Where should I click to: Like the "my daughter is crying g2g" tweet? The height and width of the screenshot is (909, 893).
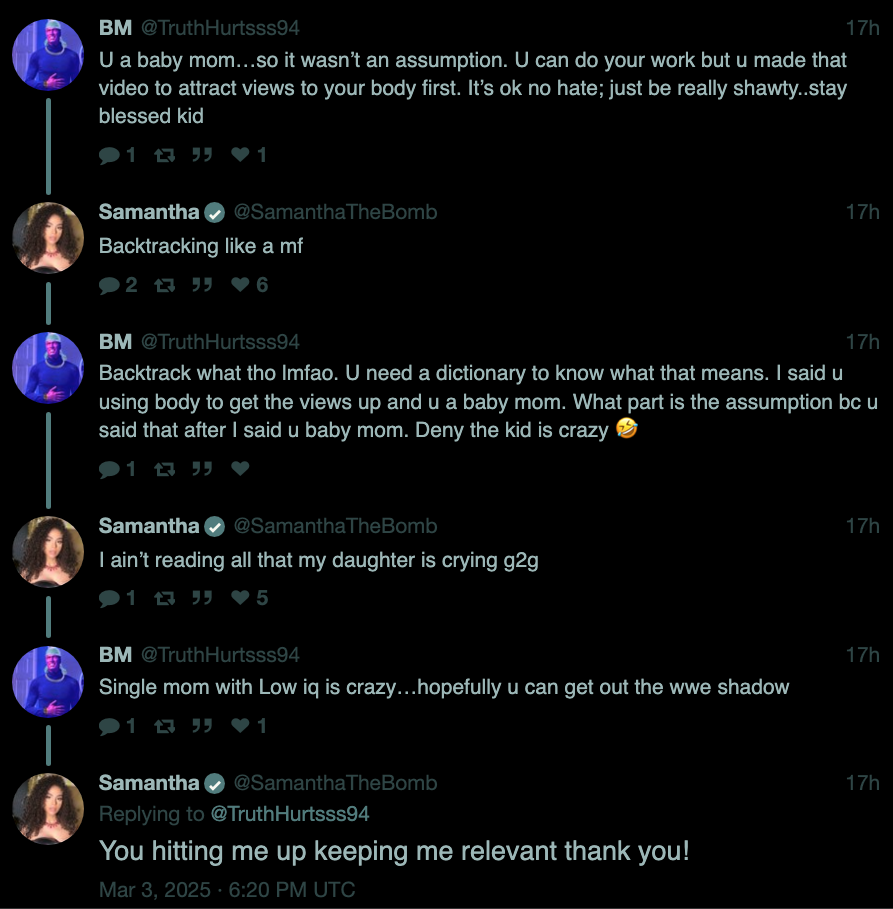tap(240, 598)
